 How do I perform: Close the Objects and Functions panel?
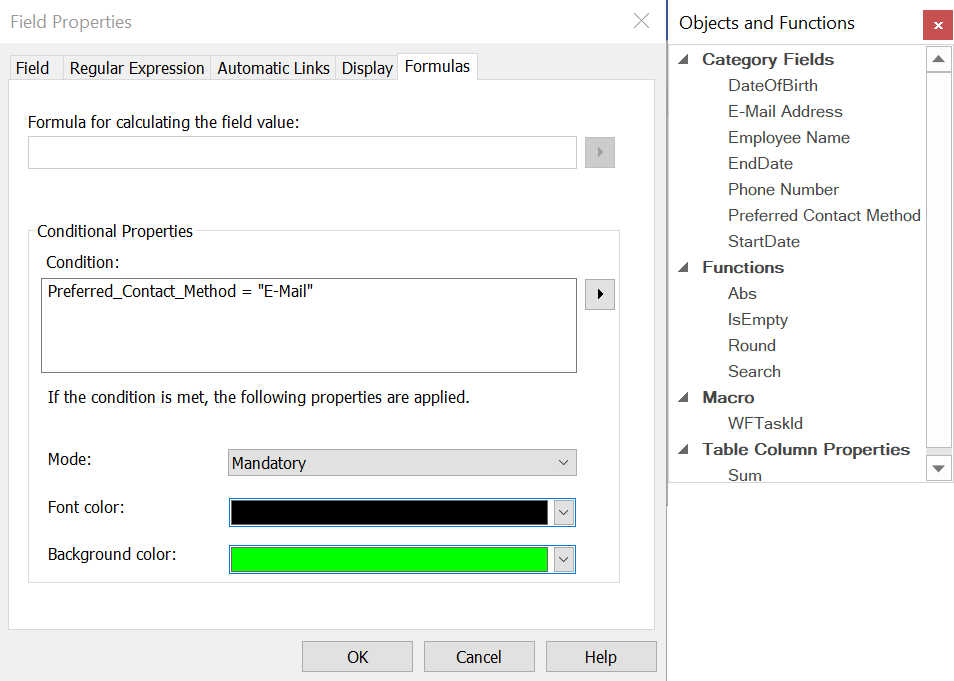[x=937, y=25]
